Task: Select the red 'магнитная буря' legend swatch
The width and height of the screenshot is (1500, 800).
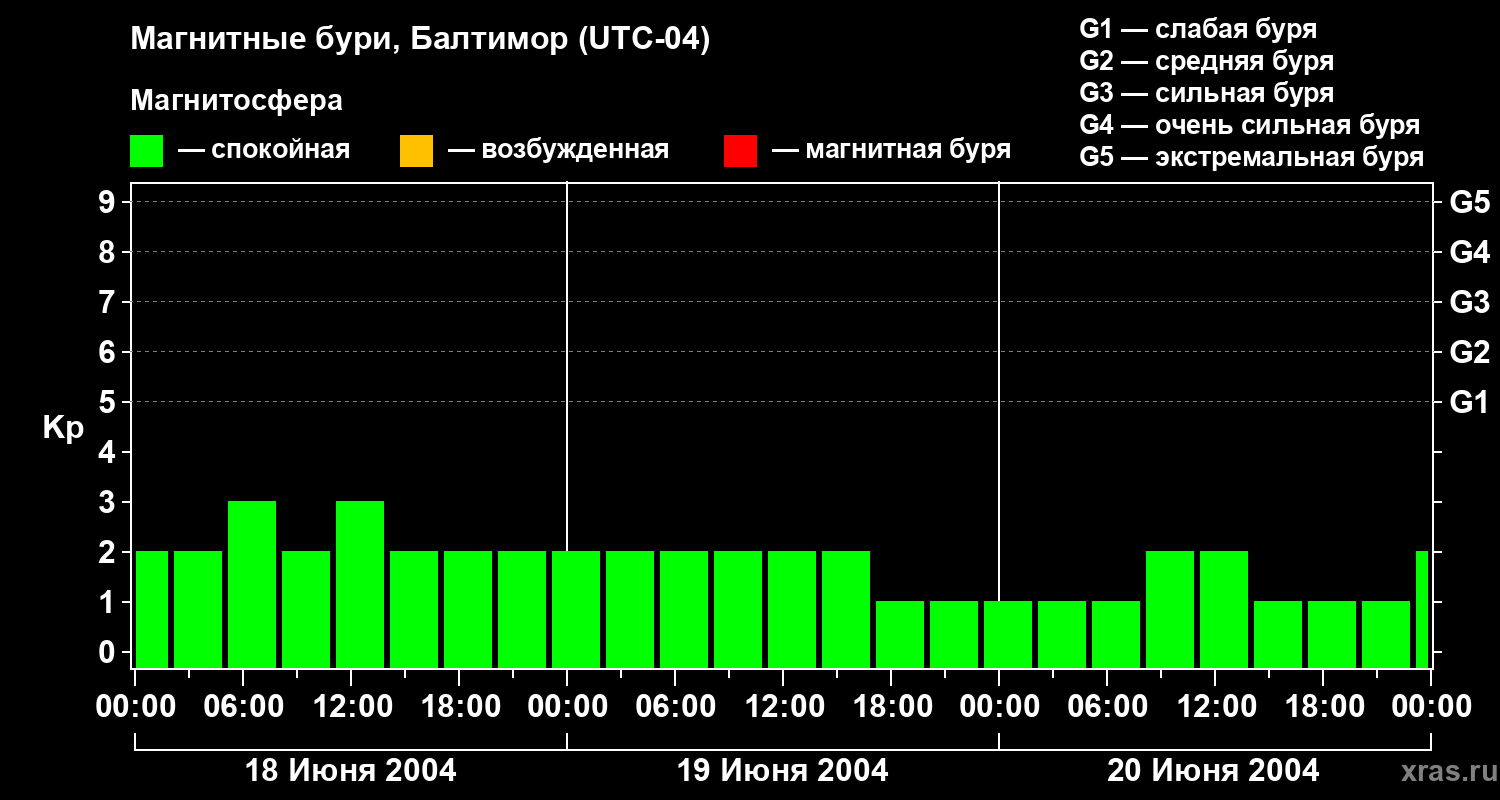Action: click(740, 150)
